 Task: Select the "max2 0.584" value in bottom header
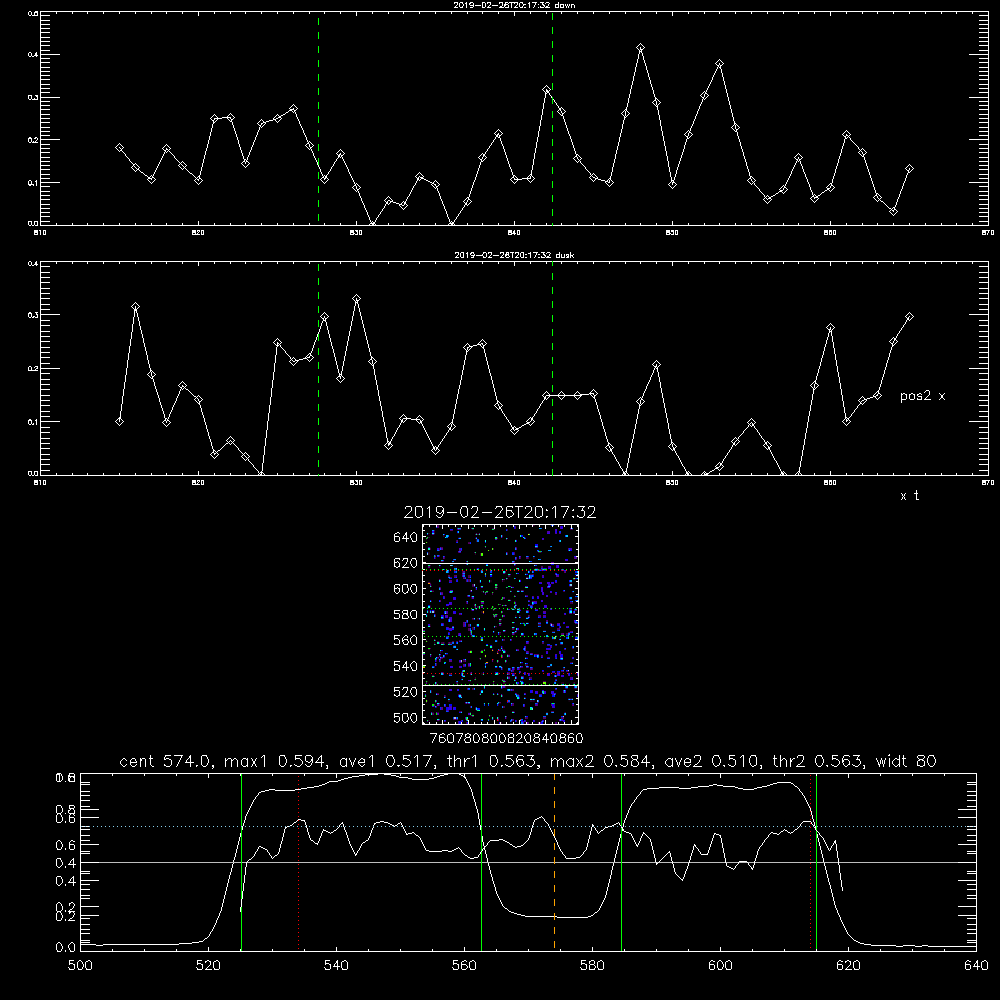[x=601, y=761]
